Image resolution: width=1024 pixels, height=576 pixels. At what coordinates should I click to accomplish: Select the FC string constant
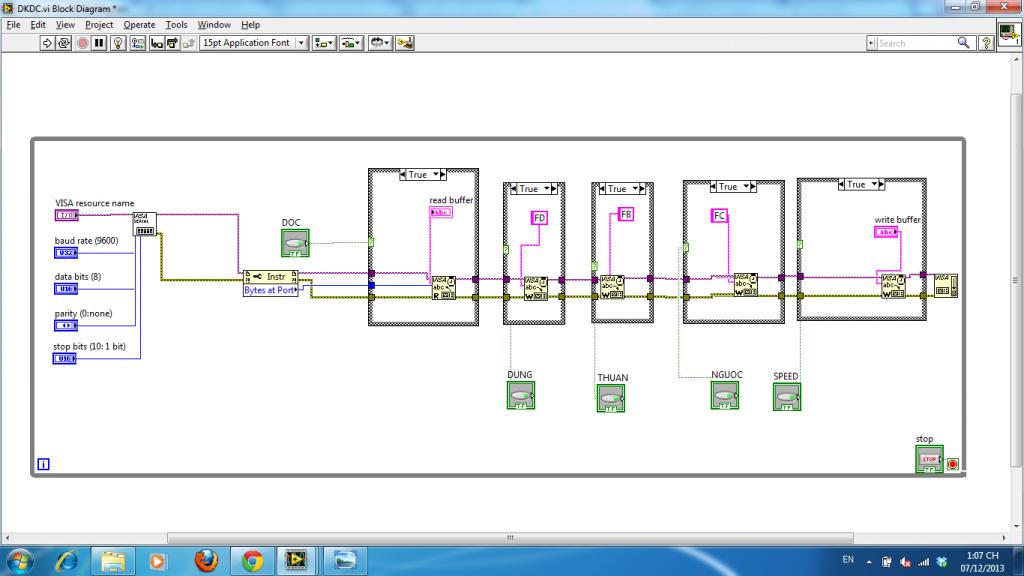(719, 216)
